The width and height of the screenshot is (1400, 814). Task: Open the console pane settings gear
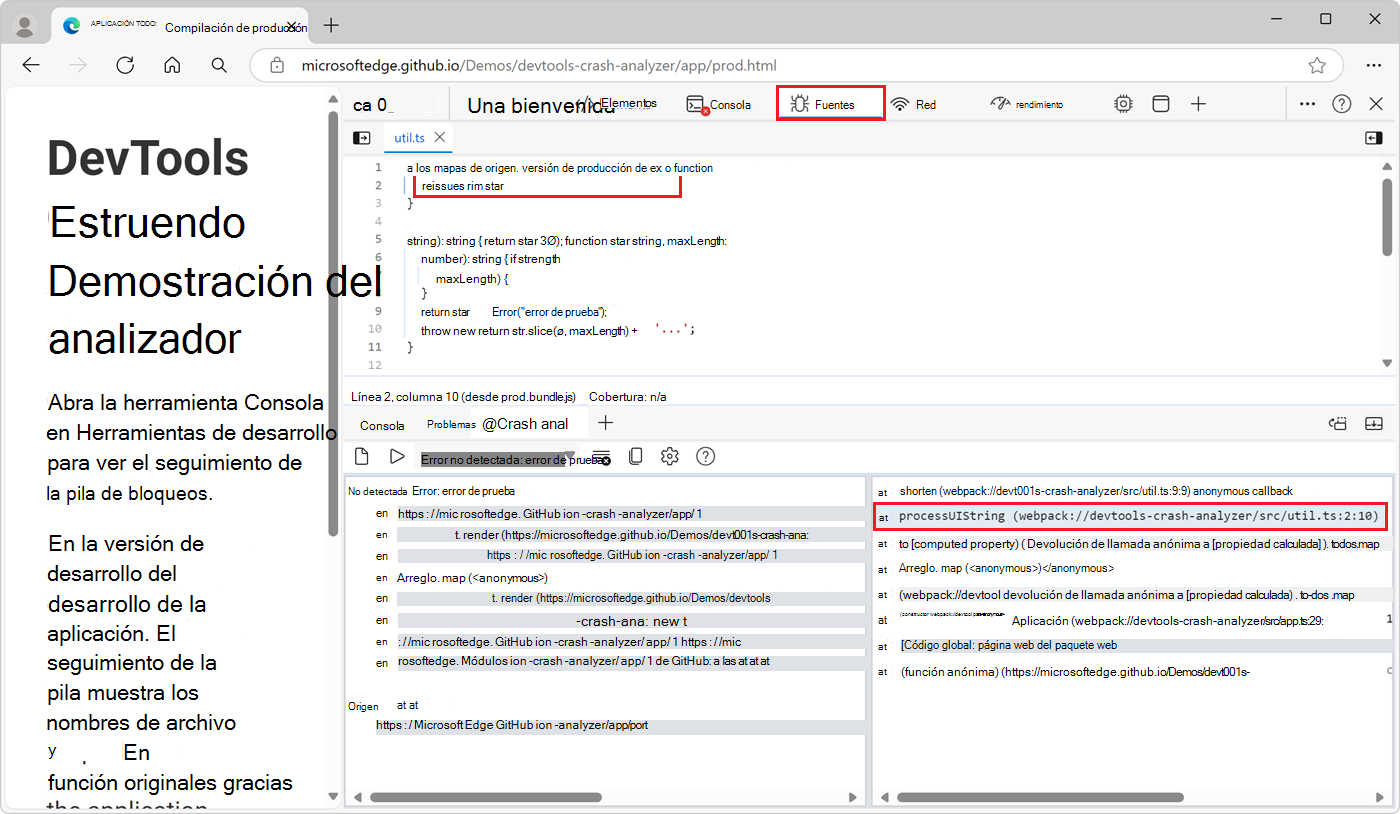pos(669,456)
